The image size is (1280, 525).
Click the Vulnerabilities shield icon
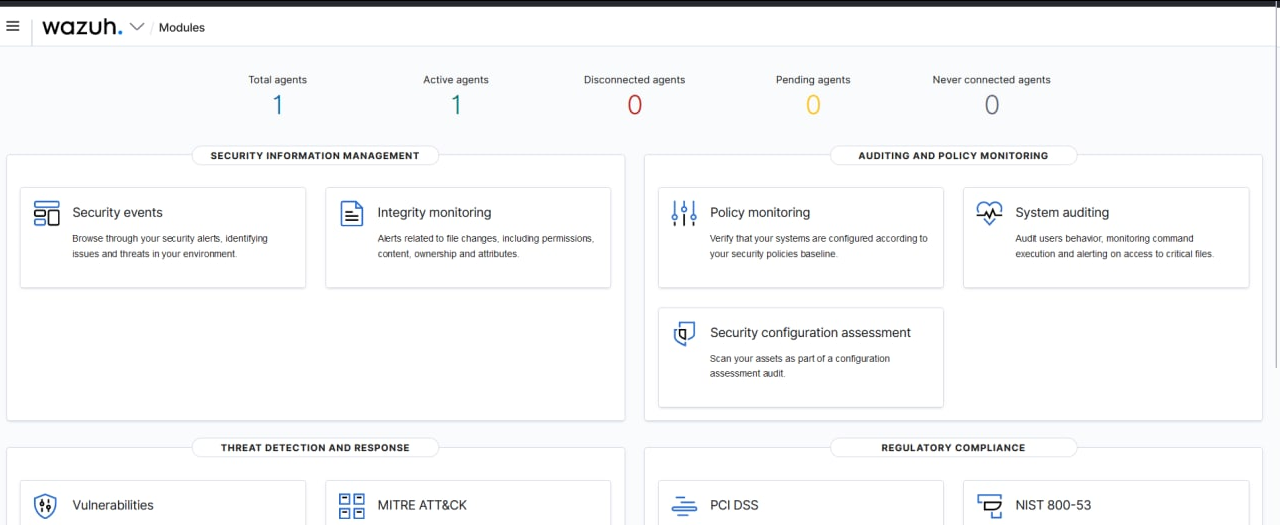[x=46, y=505]
